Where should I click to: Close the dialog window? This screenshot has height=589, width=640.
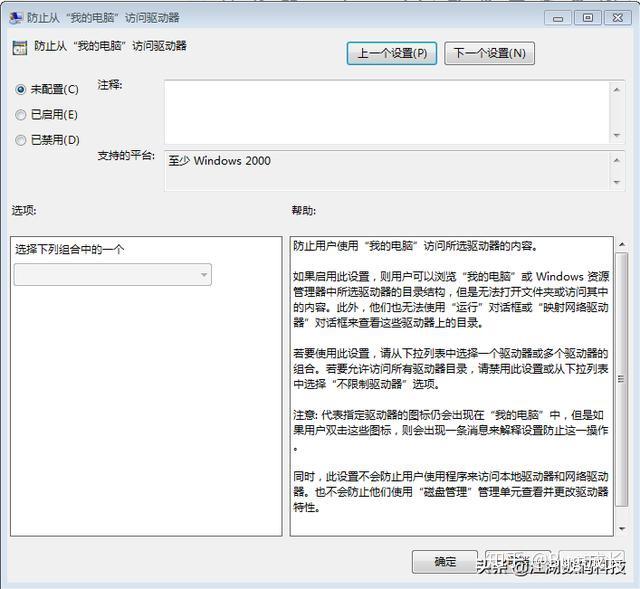[x=617, y=18]
